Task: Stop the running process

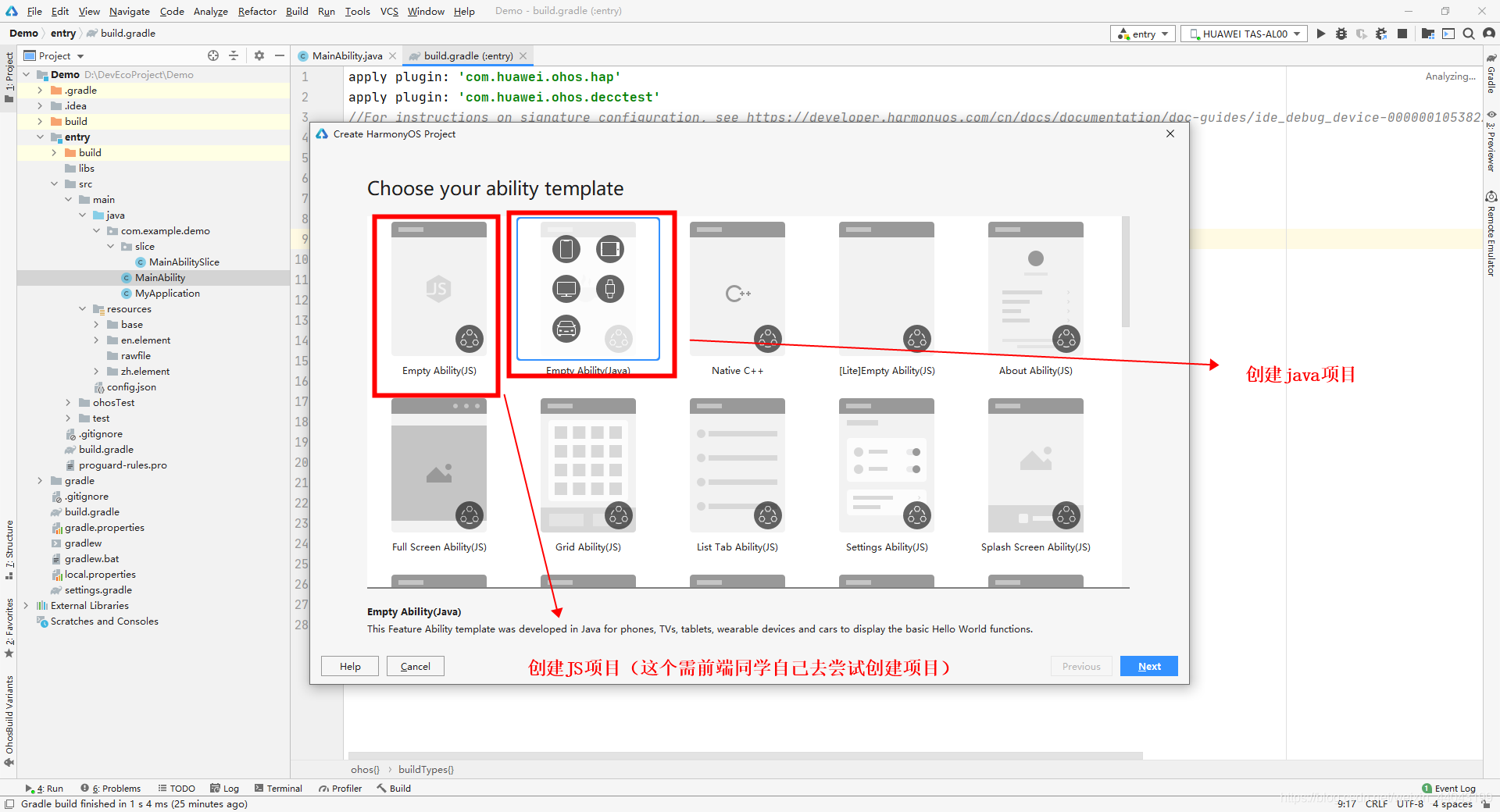Action: [x=1402, y=34]
